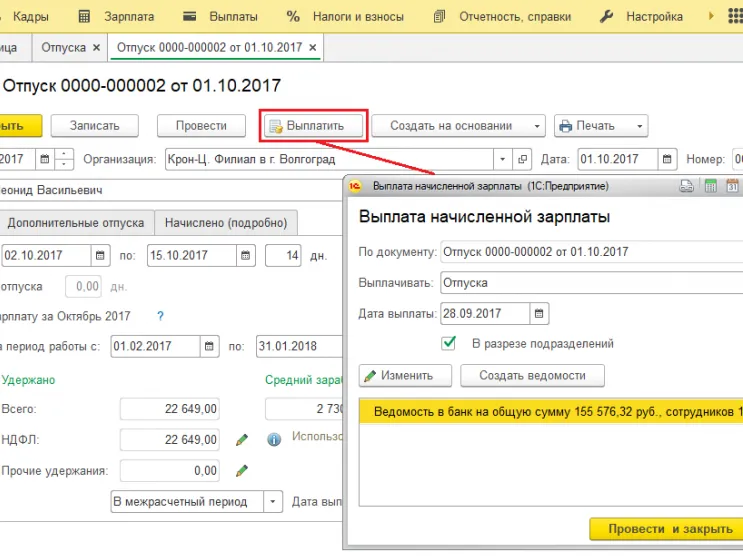Click the Выплачивать field Отпуска
Screen dimensions: 743x556
pos(592,283)
